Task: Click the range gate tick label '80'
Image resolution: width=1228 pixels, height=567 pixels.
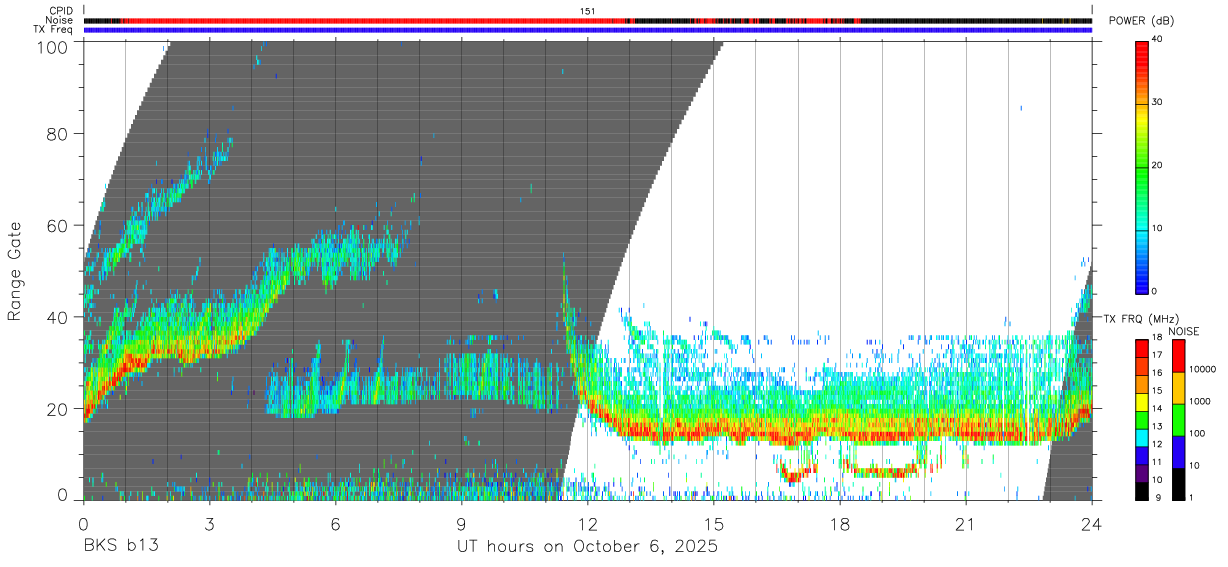Action: coord(58,133)
